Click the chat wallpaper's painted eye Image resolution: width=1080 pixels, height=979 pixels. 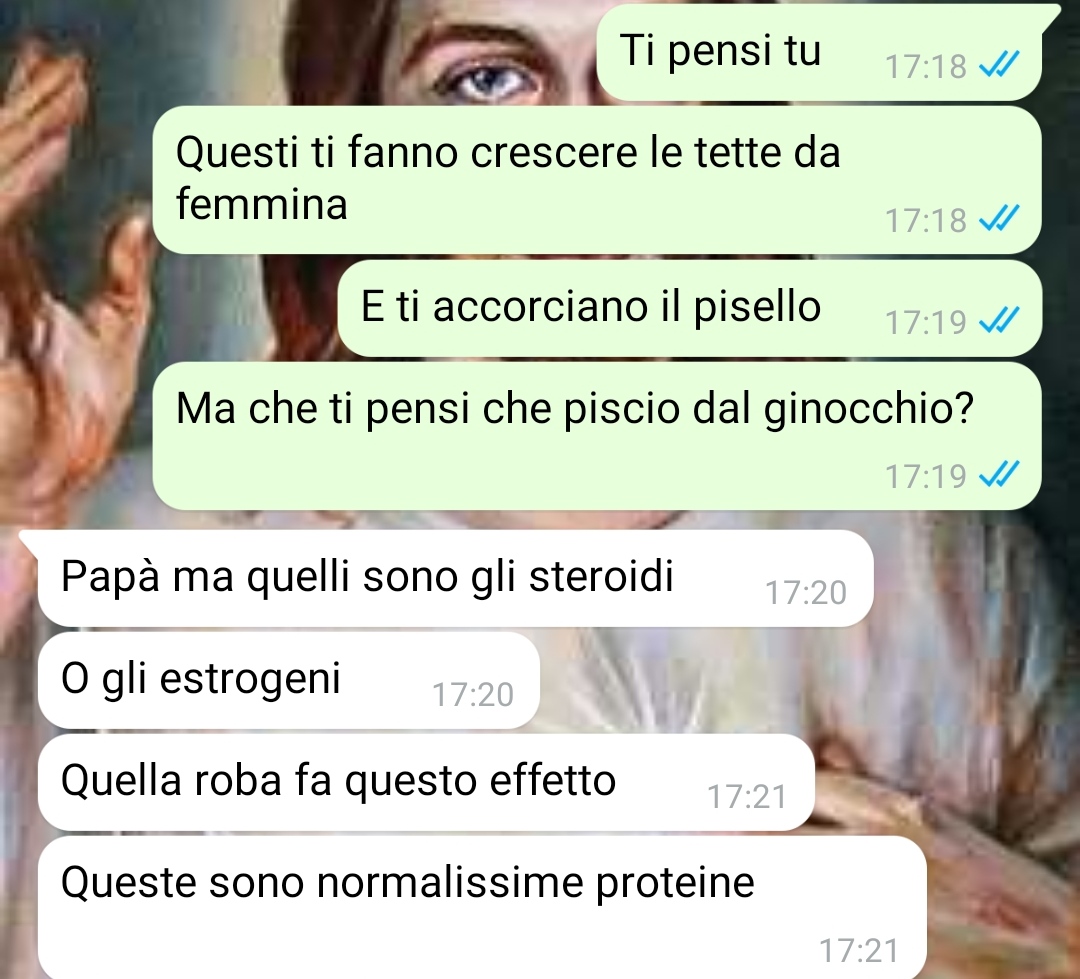[x=490, y=79]
